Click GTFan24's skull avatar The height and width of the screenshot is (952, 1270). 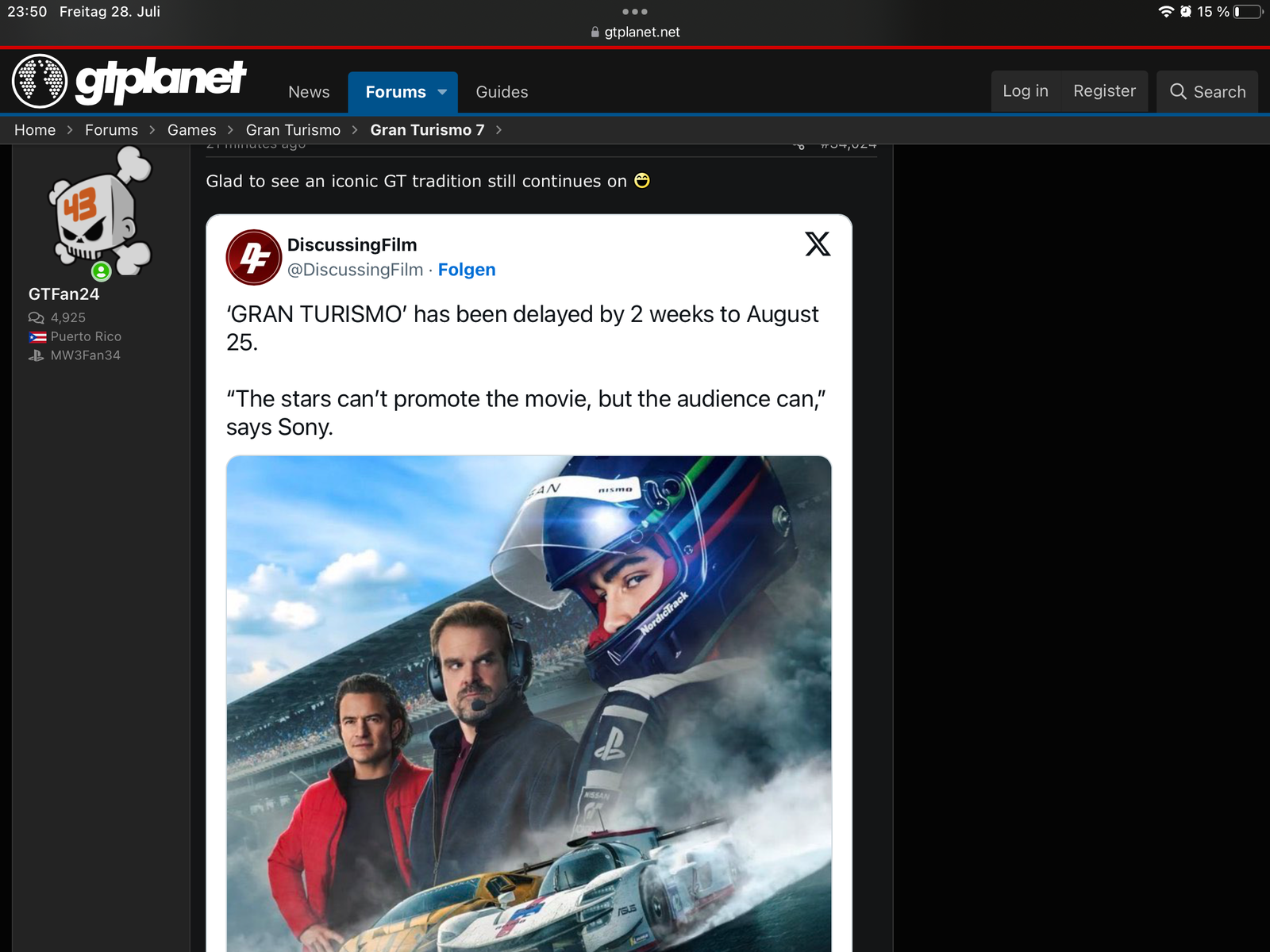(x=100, y=213)
